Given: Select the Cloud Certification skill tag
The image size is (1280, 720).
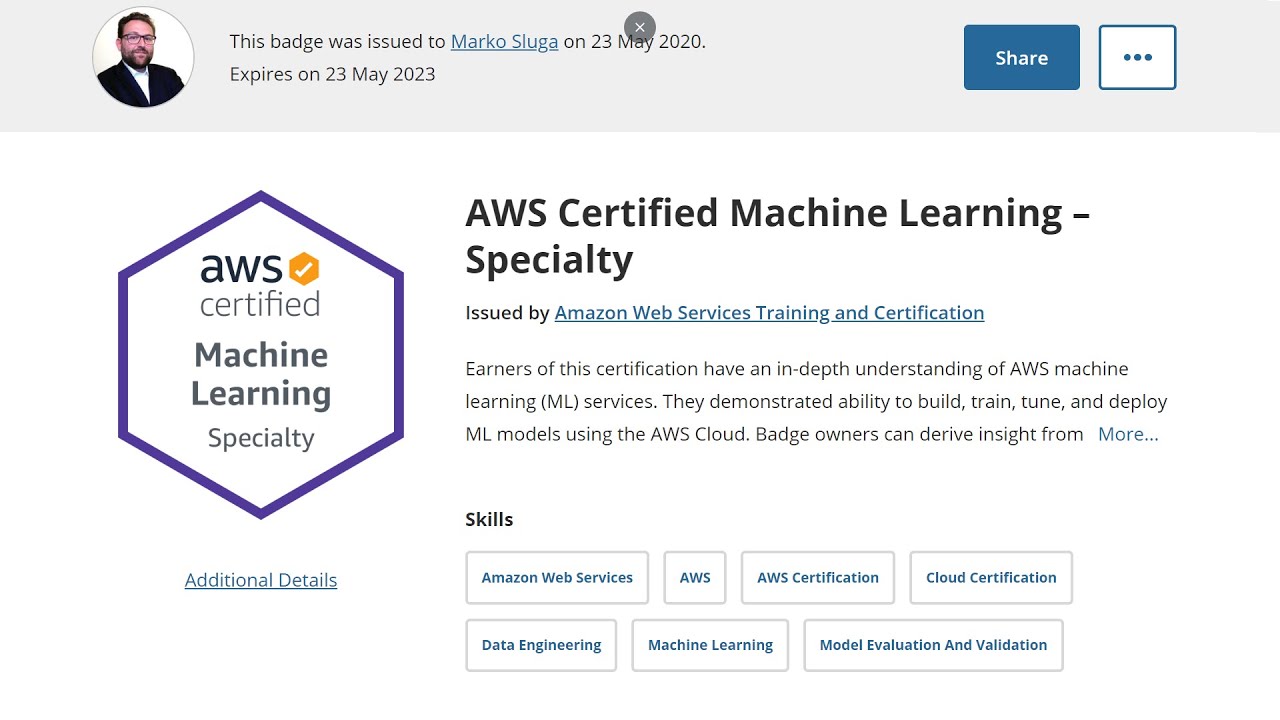Looking at the screenshot, I should [991, 577].
